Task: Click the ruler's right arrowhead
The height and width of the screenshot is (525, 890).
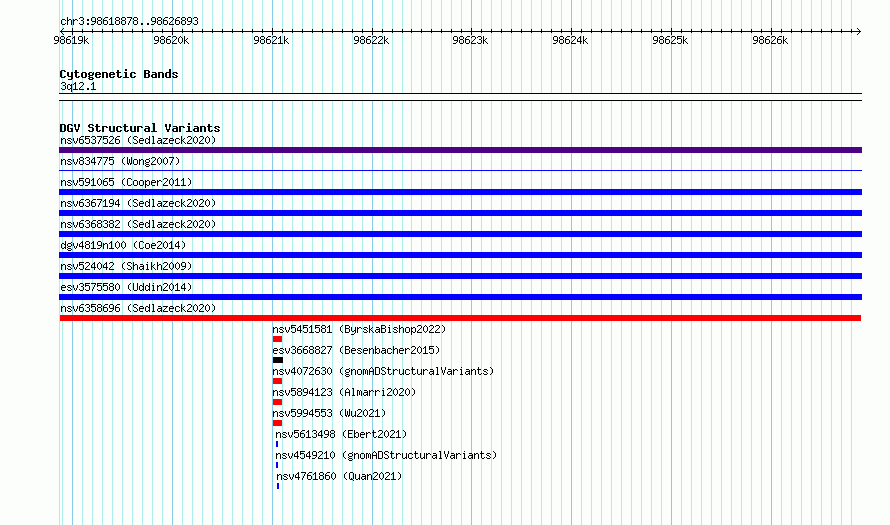Action: point(859,31)
